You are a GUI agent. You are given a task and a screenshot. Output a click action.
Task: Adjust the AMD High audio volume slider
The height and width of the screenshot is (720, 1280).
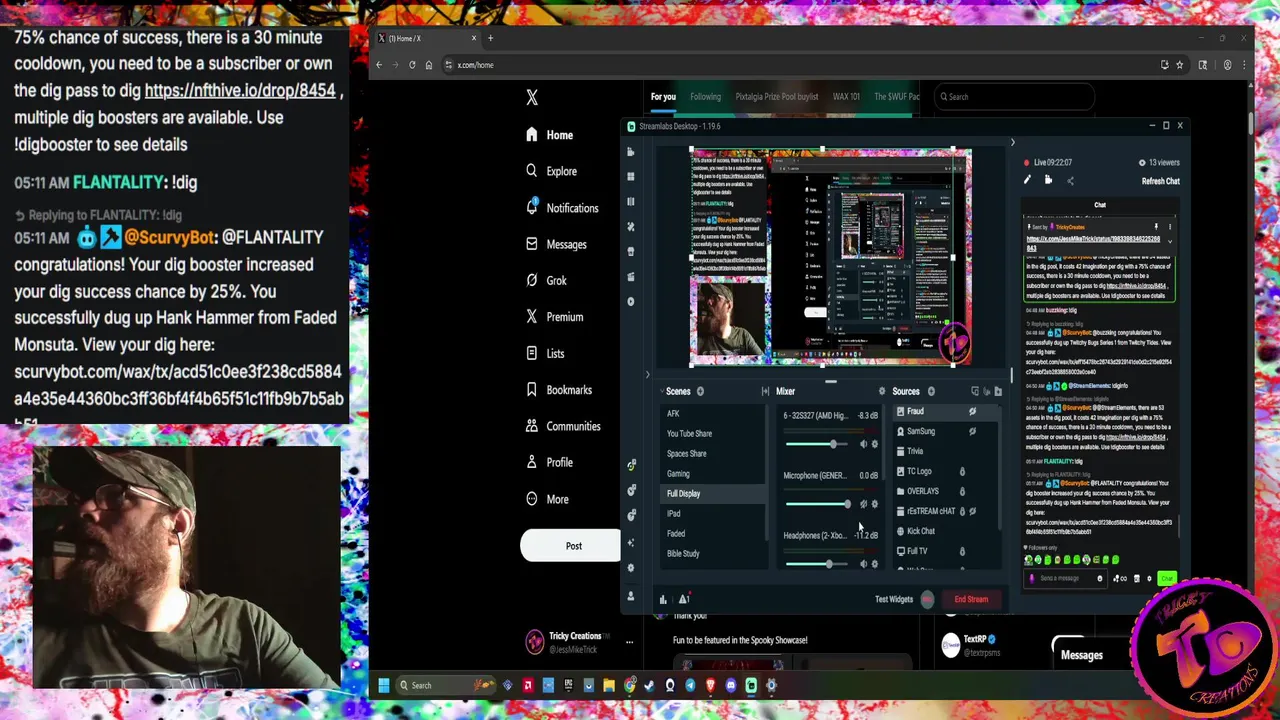coord(819,444)
